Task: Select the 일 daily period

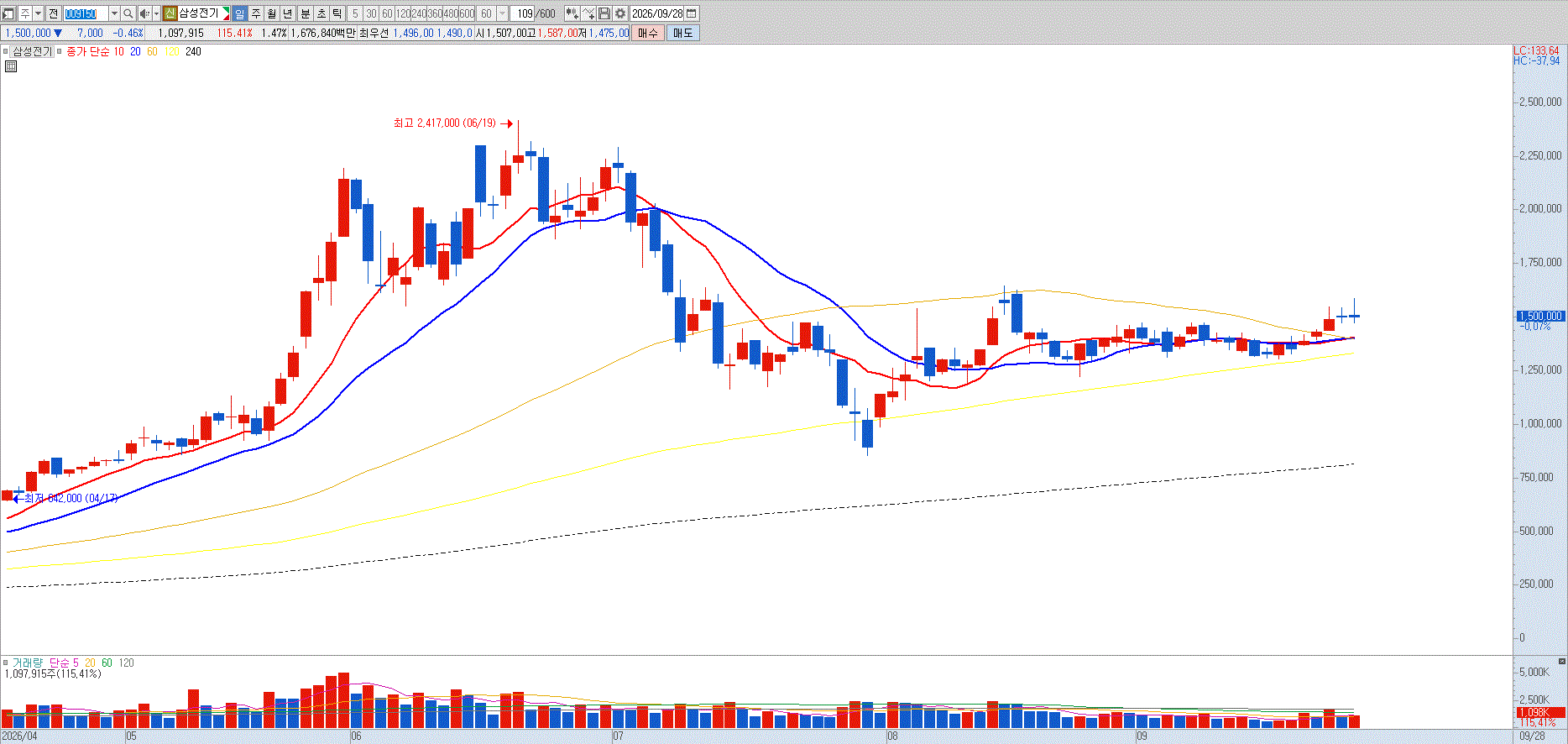Action: tap(240, 13)
